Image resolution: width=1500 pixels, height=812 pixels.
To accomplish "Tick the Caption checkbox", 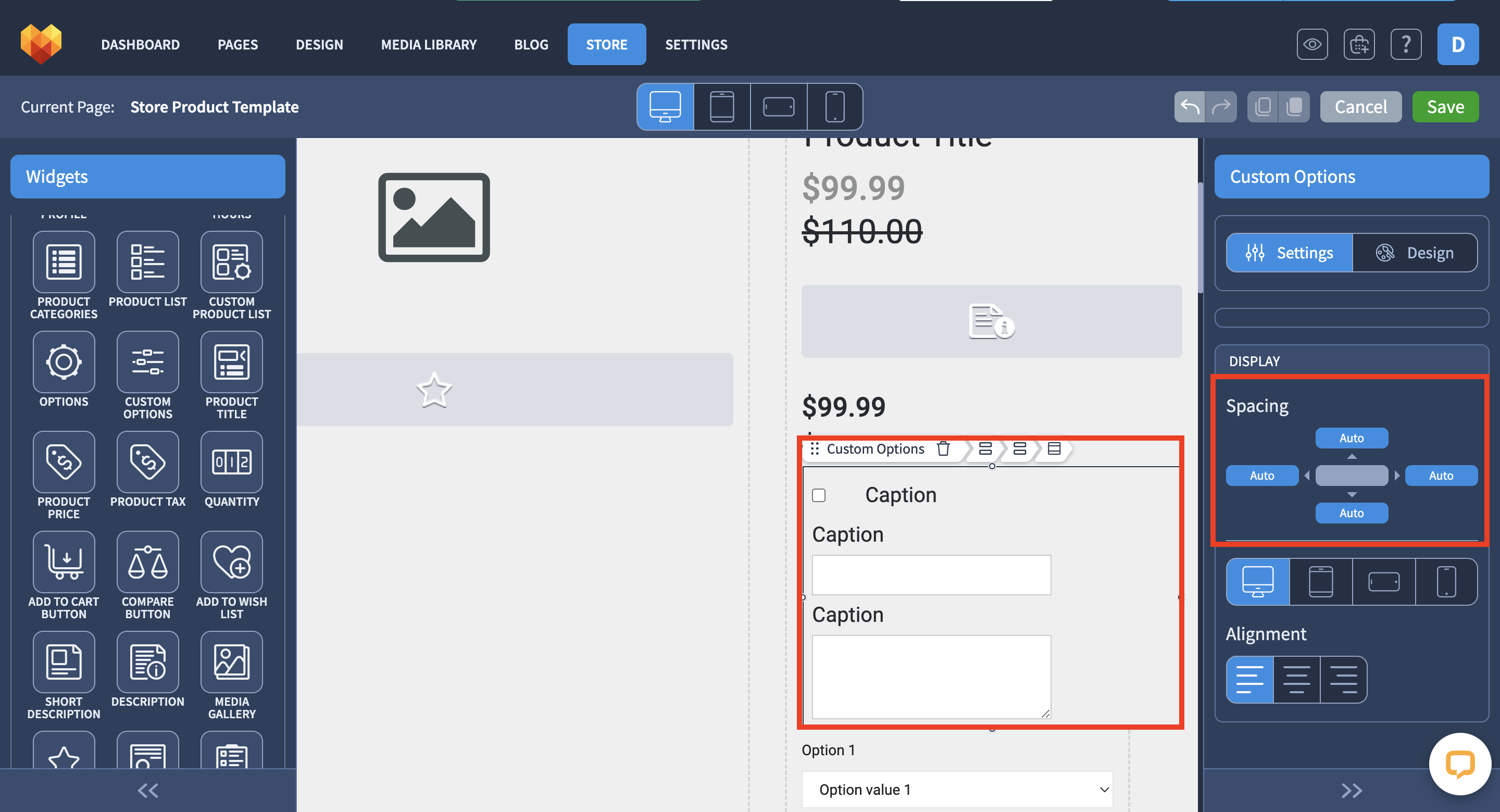I will click(x=819, y=496).
